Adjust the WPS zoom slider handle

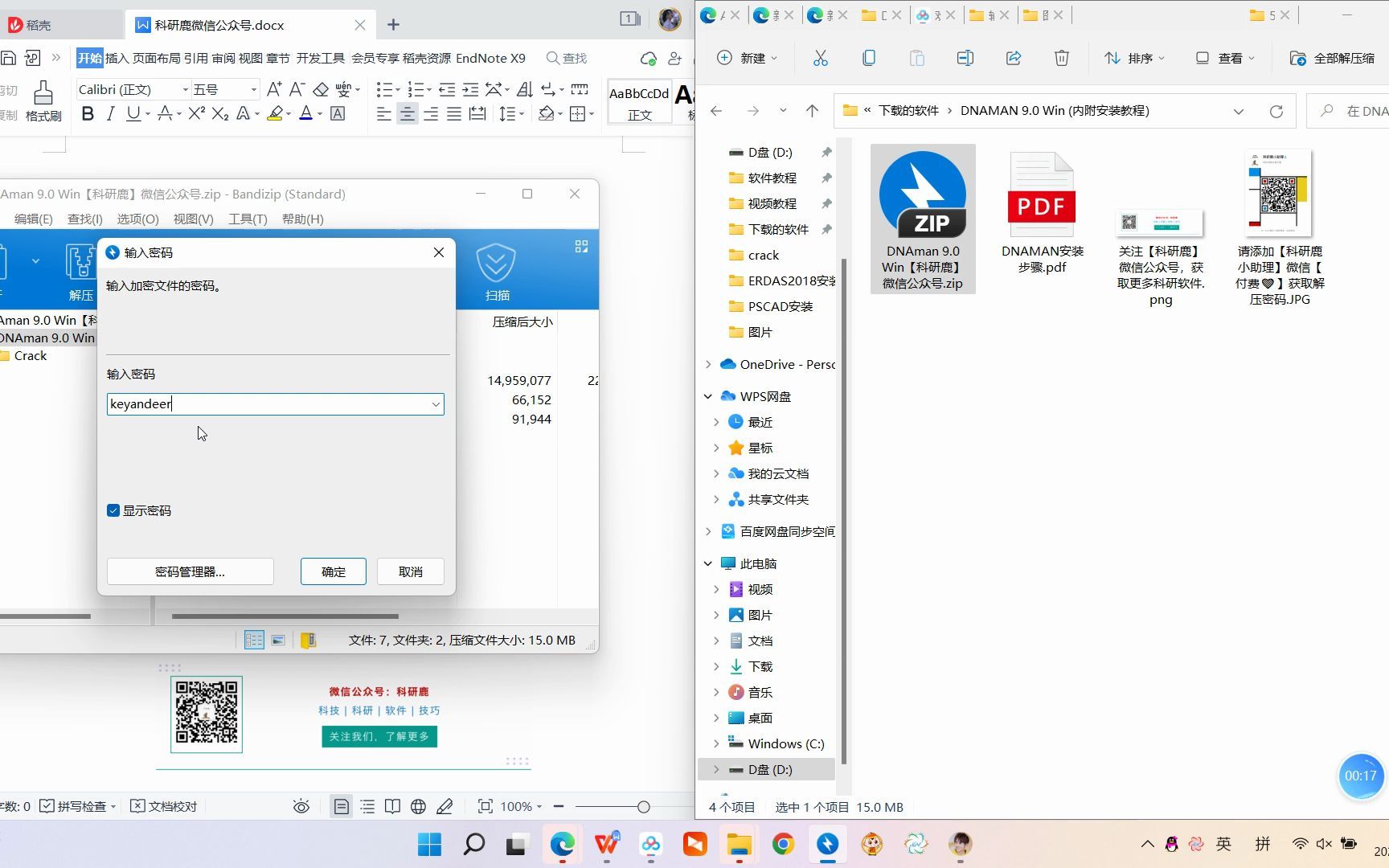tap(643, 806)
